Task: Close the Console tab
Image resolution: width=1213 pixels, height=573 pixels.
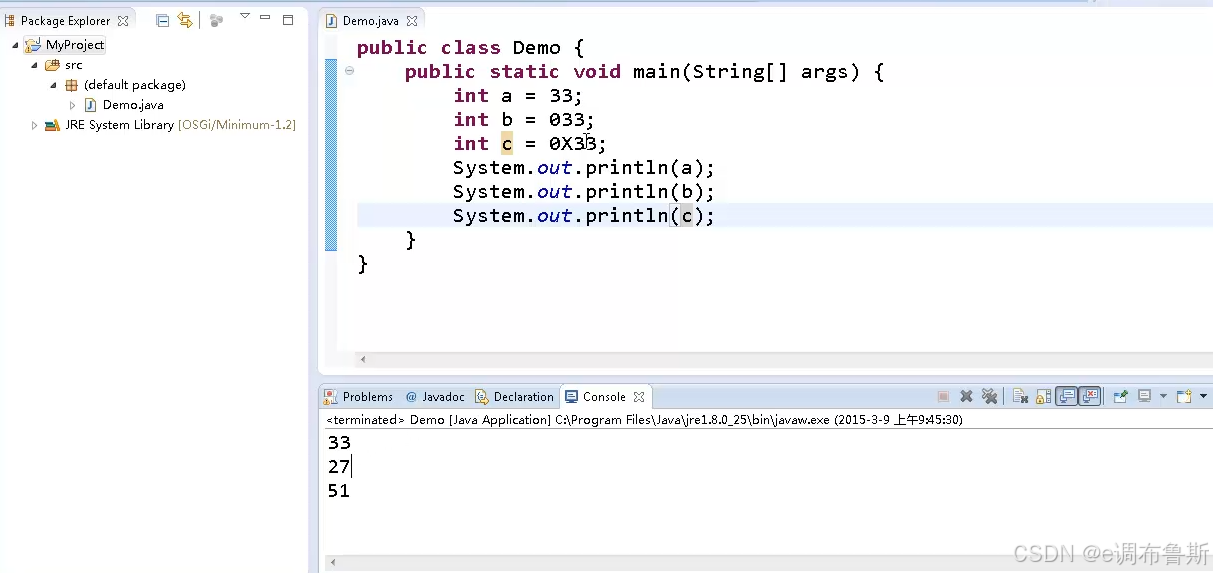Action: pos(639,397)
